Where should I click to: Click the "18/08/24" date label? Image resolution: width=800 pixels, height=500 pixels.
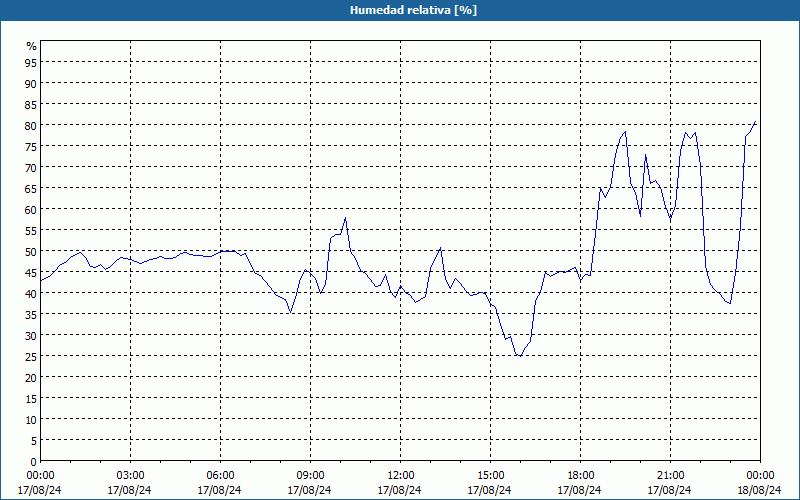pos(759,490)
